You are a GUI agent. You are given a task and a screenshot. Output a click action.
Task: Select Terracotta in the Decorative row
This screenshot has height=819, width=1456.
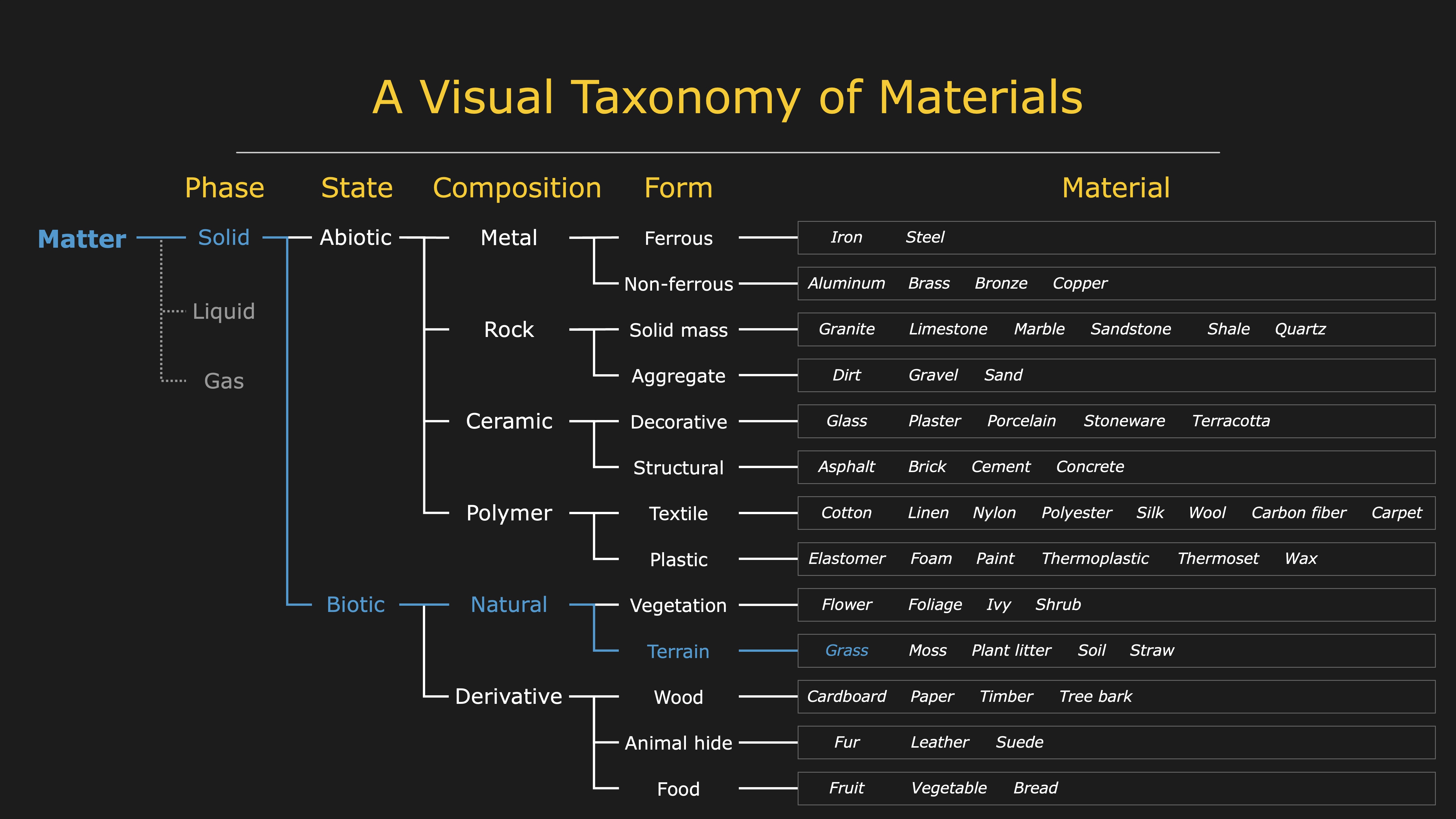click(x=1230, y=421)
